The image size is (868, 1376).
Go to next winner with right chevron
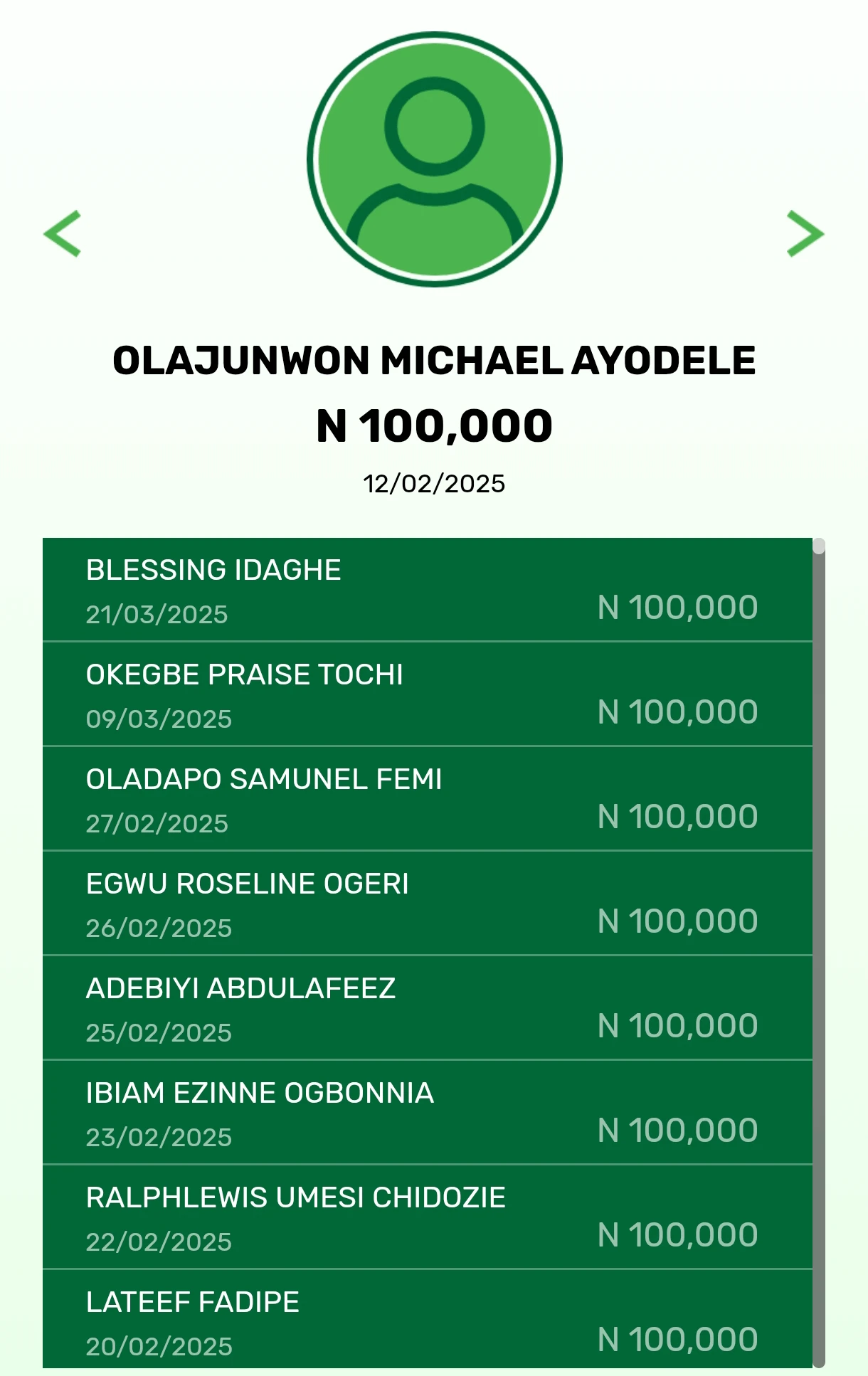pos(805,233)
